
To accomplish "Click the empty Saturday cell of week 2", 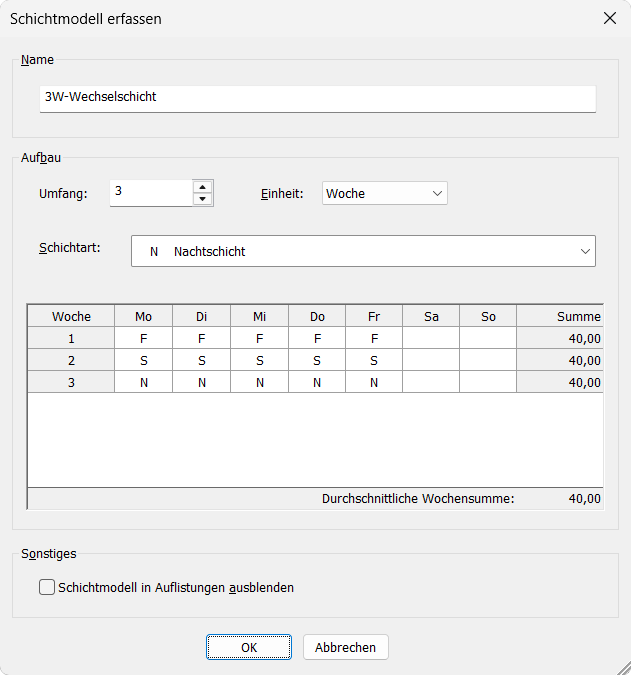I will pyautogui.click(x=431, y=360).
